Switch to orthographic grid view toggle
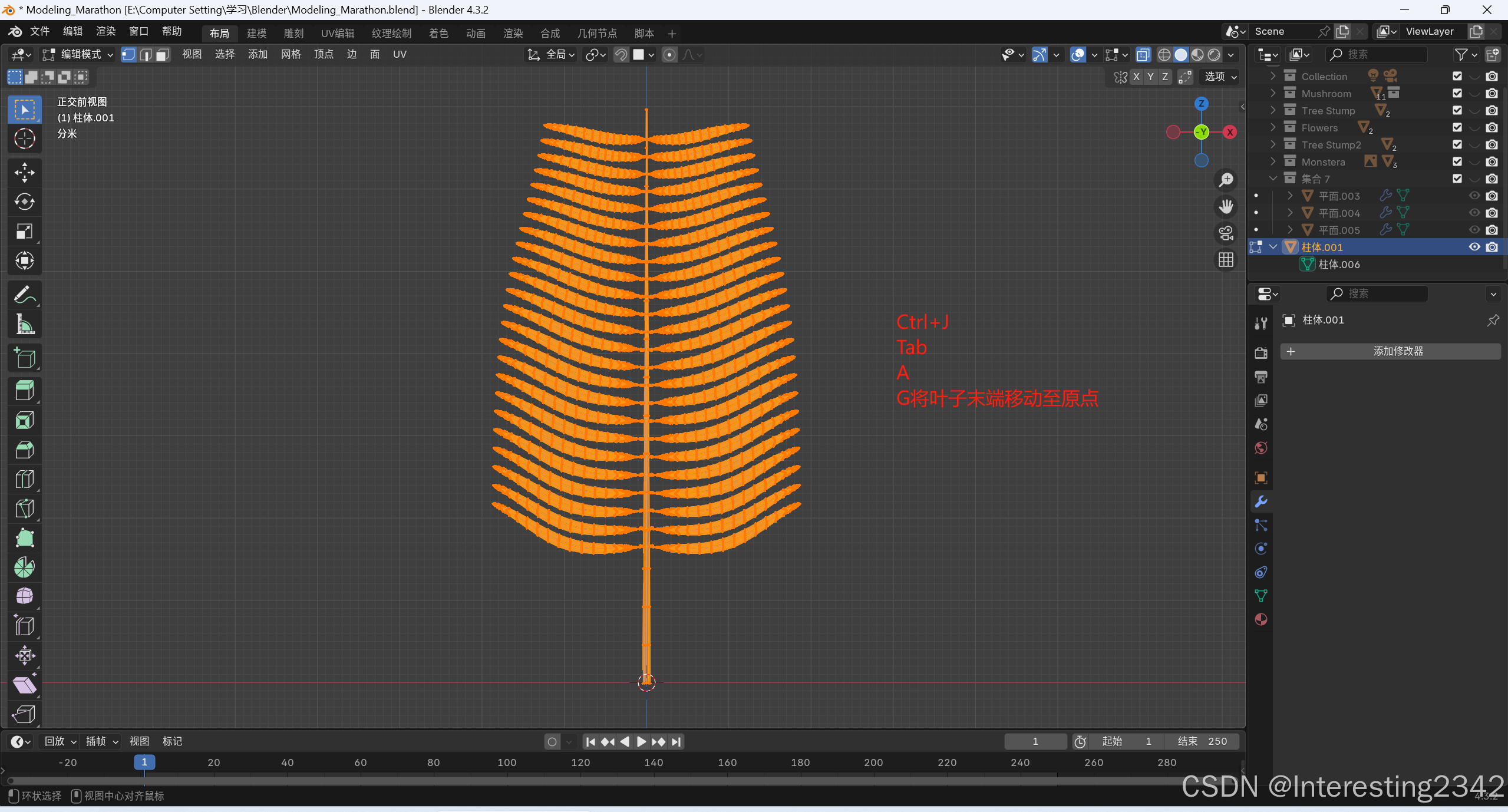 pyautogui.click(x=1226, y=260)
